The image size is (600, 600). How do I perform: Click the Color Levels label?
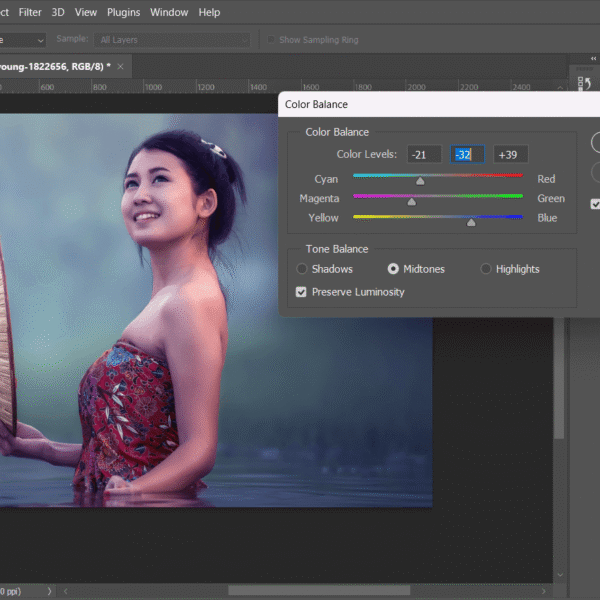(x=367, y=154)
